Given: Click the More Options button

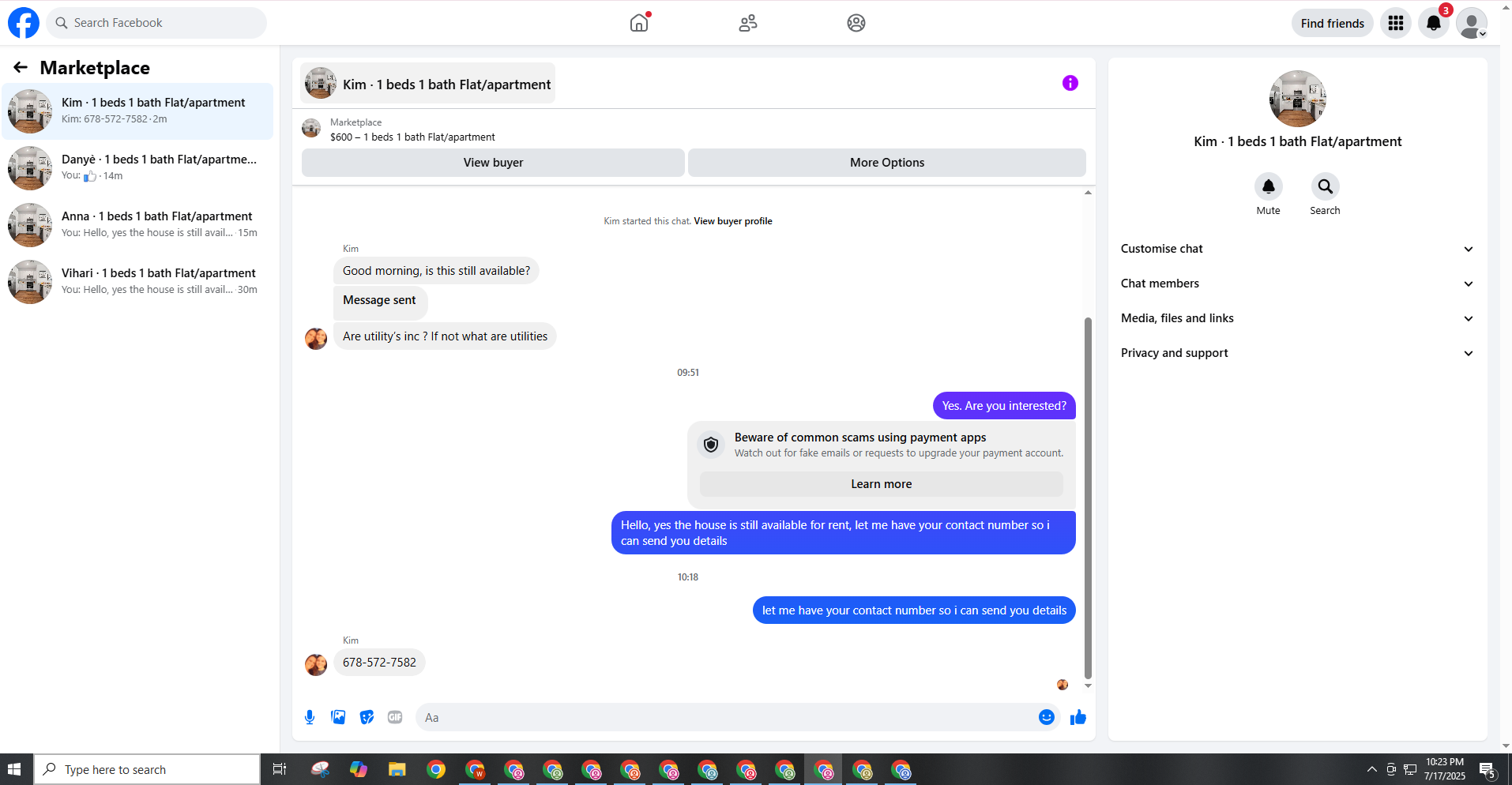Looking at the screenshot, I should 887,163.
